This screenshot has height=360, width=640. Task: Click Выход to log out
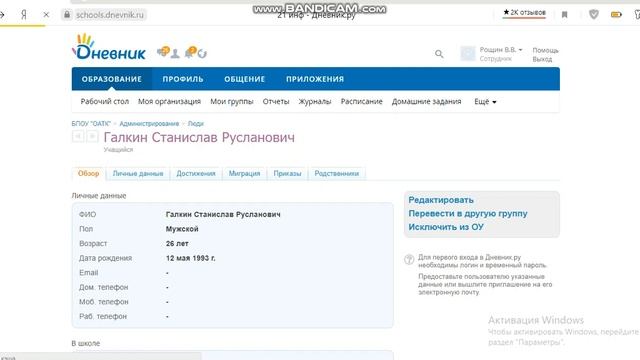pyautogui.click(x=542, y=59)
